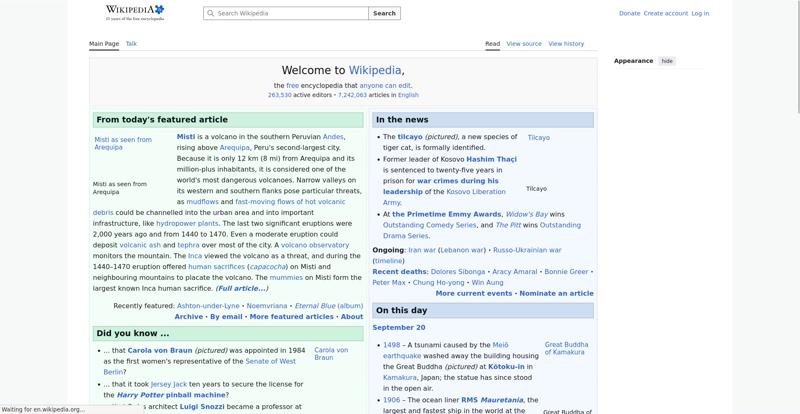
Task: Open the 1498 year link
Action: pyautogui.click(x=392, y=345)
